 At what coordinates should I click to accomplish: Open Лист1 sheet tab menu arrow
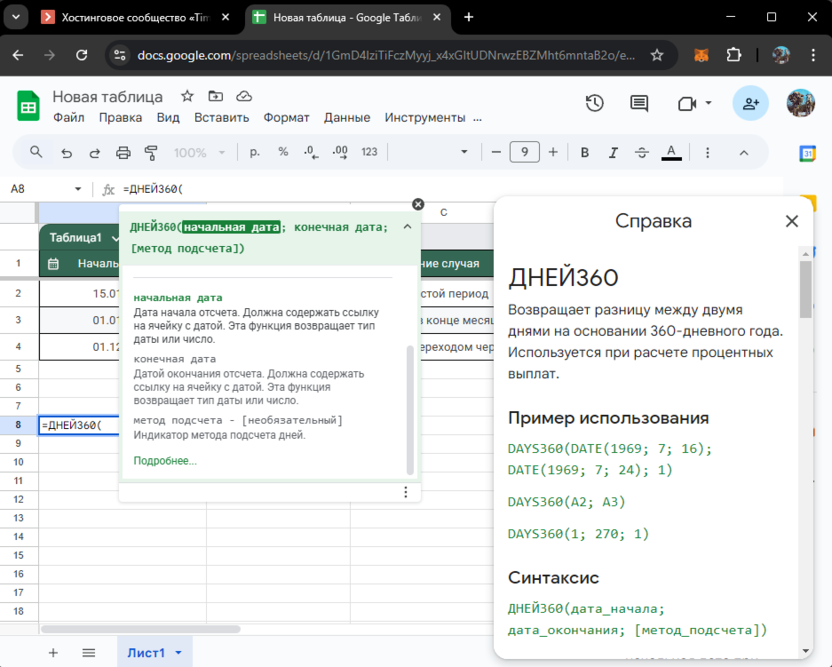point(178,653)
